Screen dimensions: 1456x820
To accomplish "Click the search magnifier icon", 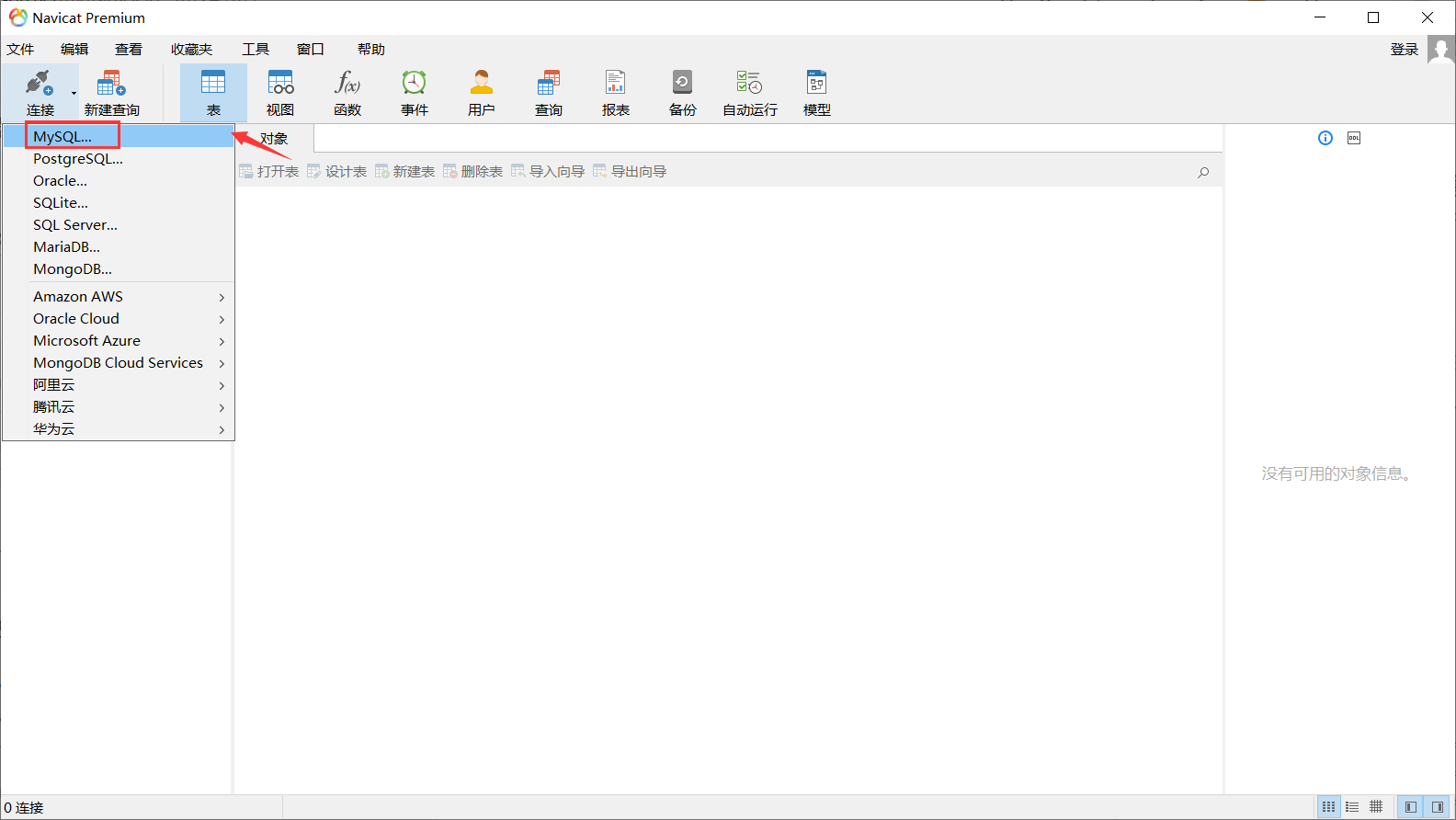I will (1203, 172).
